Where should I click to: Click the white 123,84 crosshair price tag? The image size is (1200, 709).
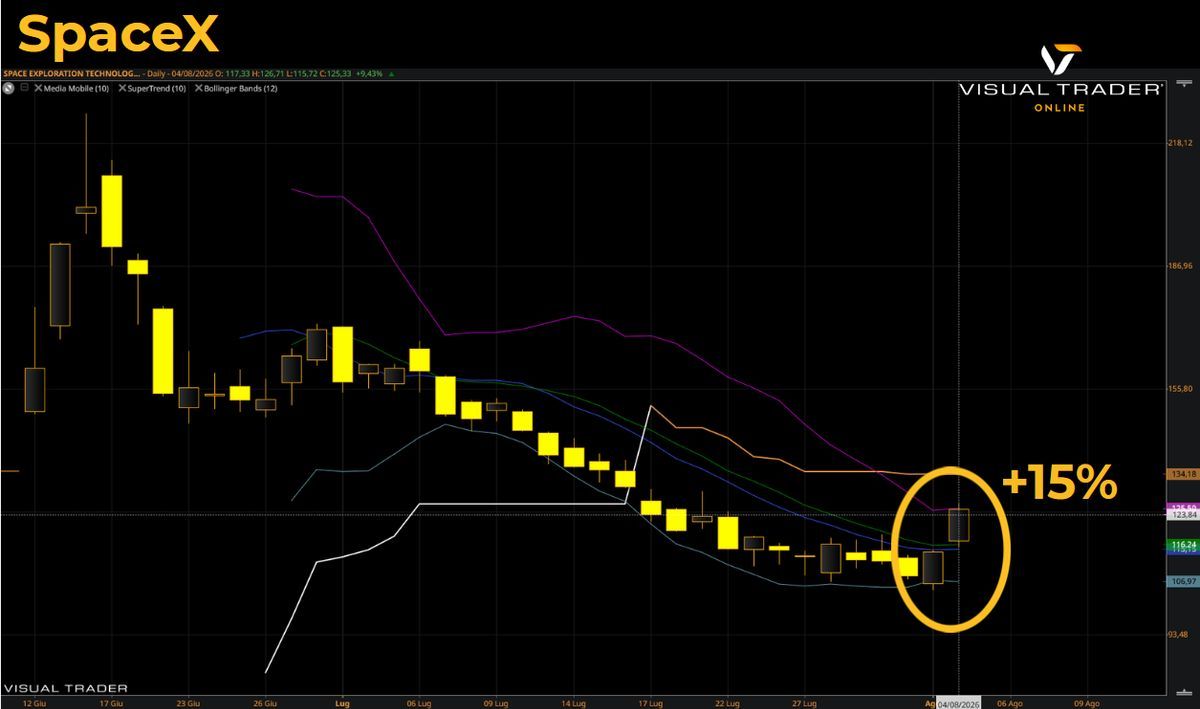[1181, 515]
